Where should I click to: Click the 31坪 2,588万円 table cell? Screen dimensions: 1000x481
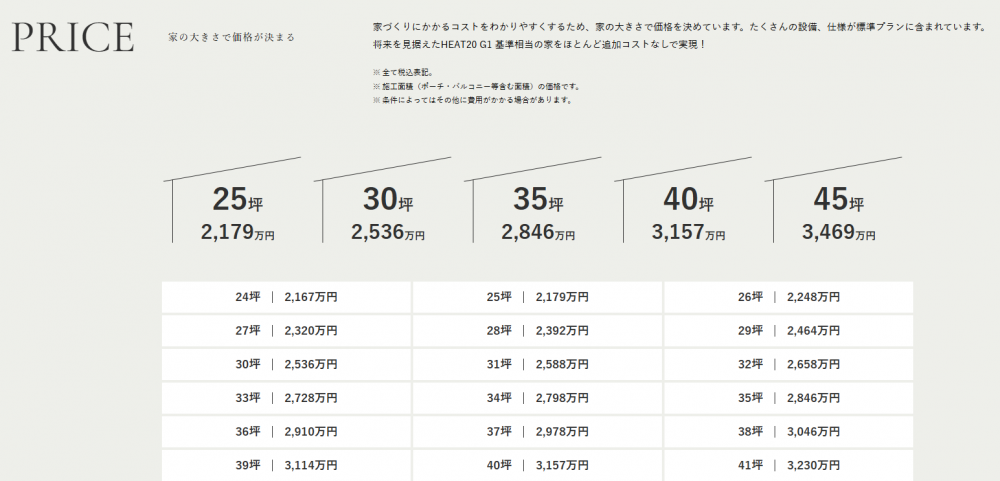pos(537,364)
